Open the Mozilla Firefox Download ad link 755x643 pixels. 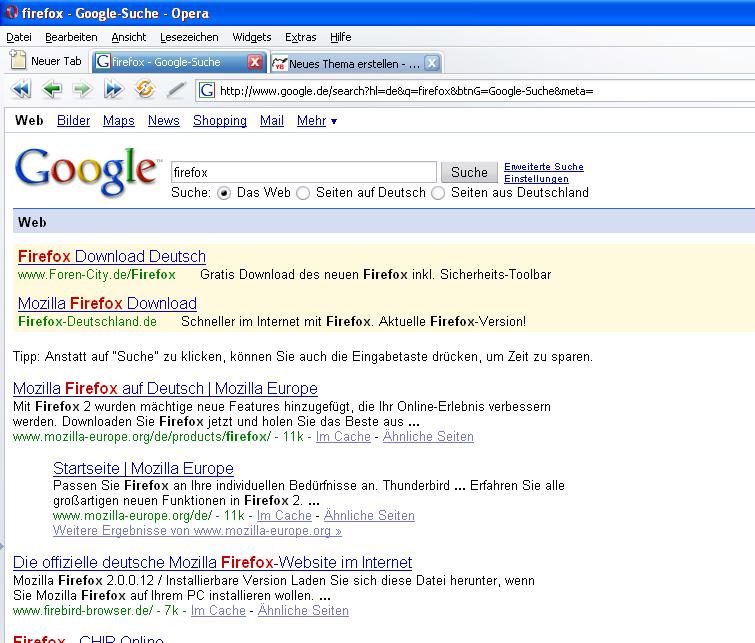(x=107, y=303)
